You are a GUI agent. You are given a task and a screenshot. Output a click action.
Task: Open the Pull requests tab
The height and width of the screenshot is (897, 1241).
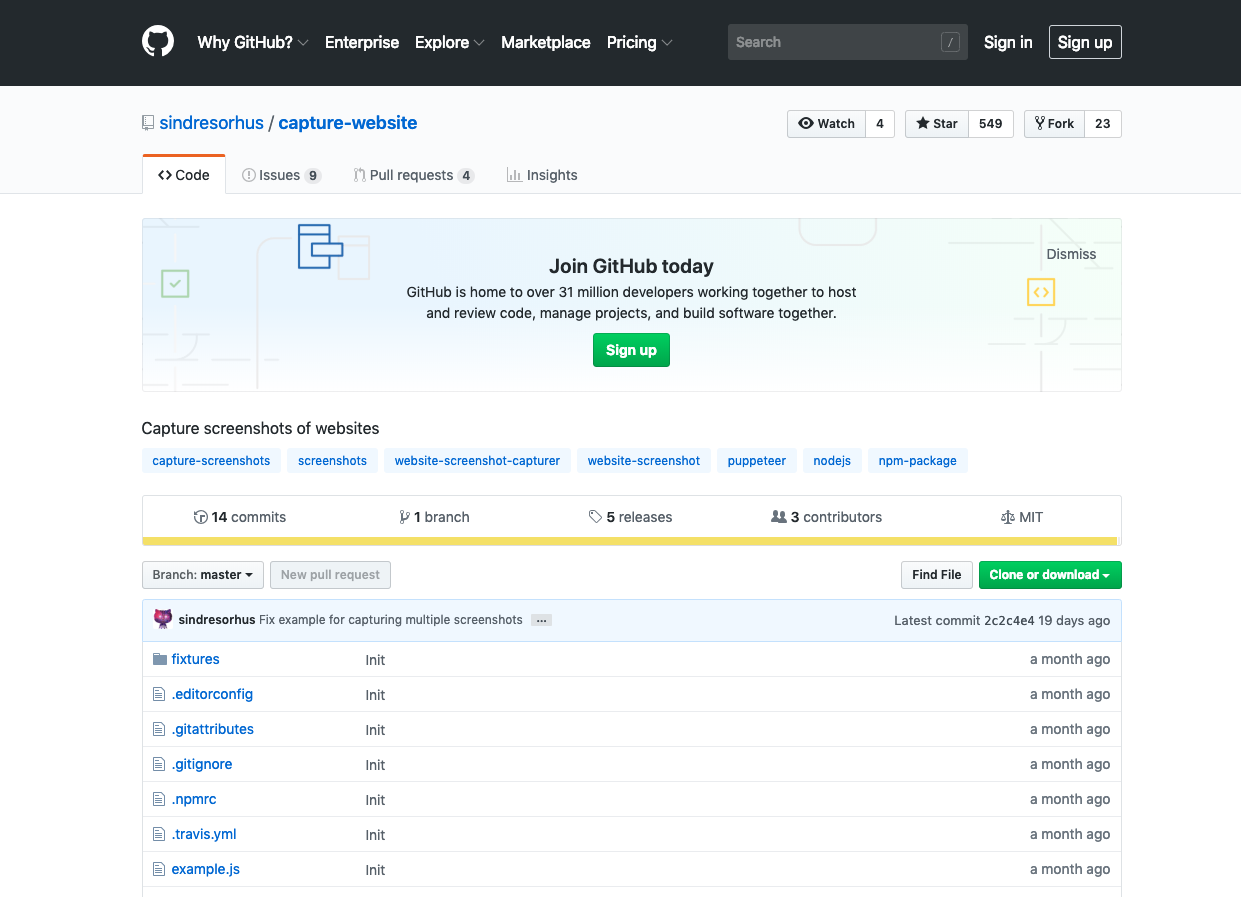tap(412, 175)
